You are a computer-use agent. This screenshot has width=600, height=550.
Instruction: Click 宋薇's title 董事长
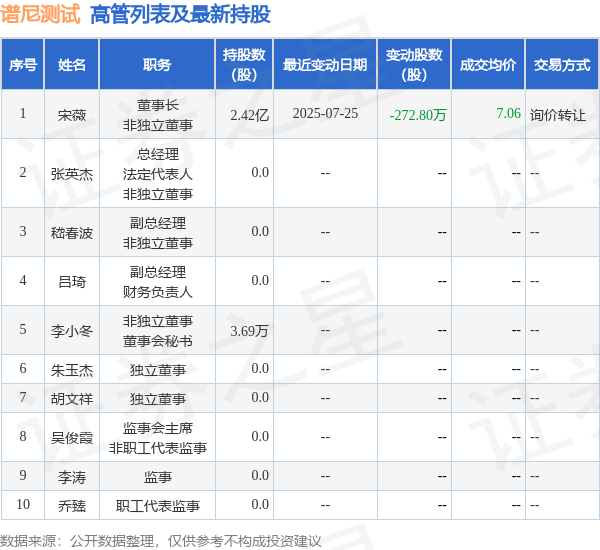point(158,105)
